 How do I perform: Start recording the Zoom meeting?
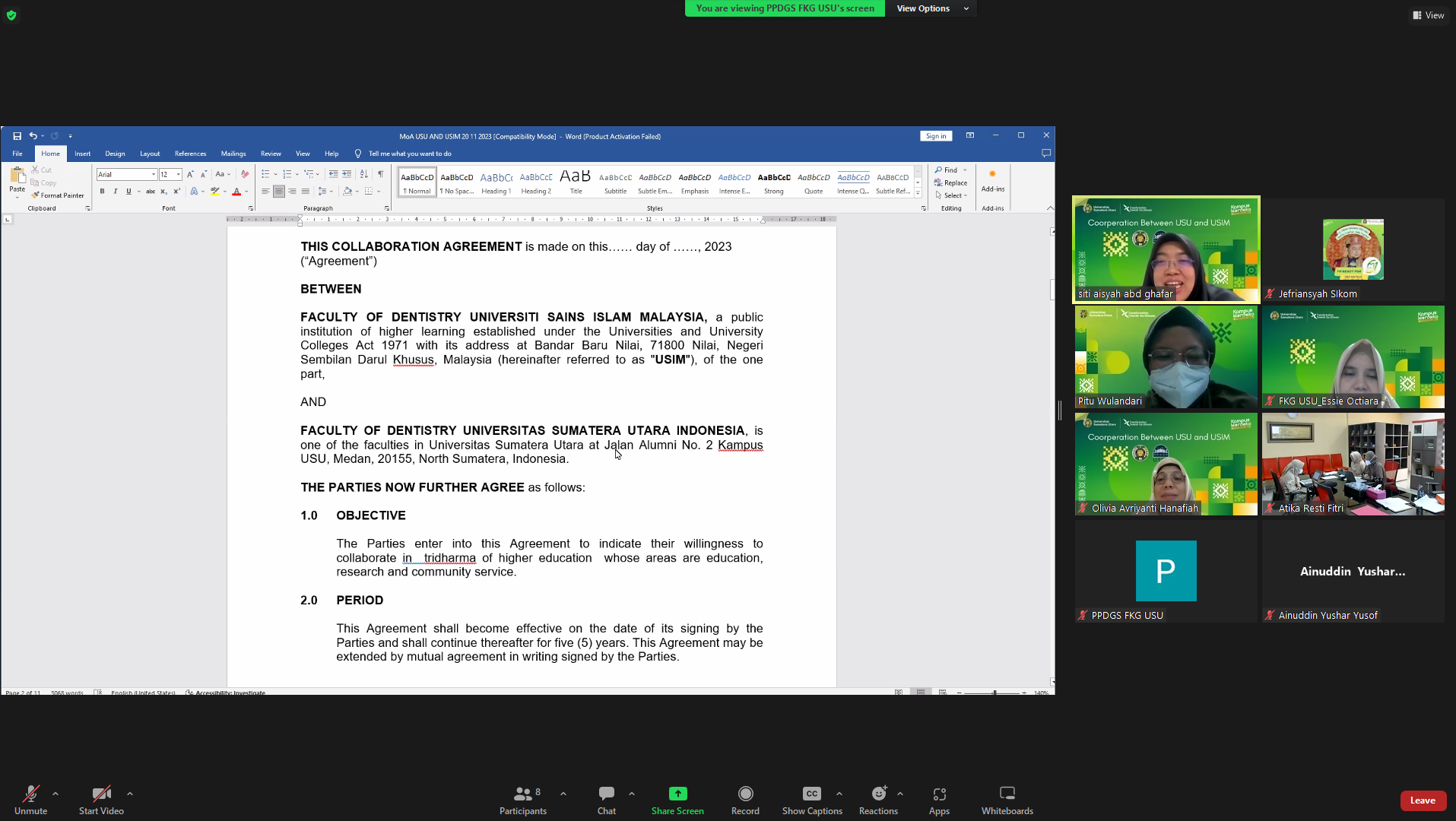[x=745, y=800]
